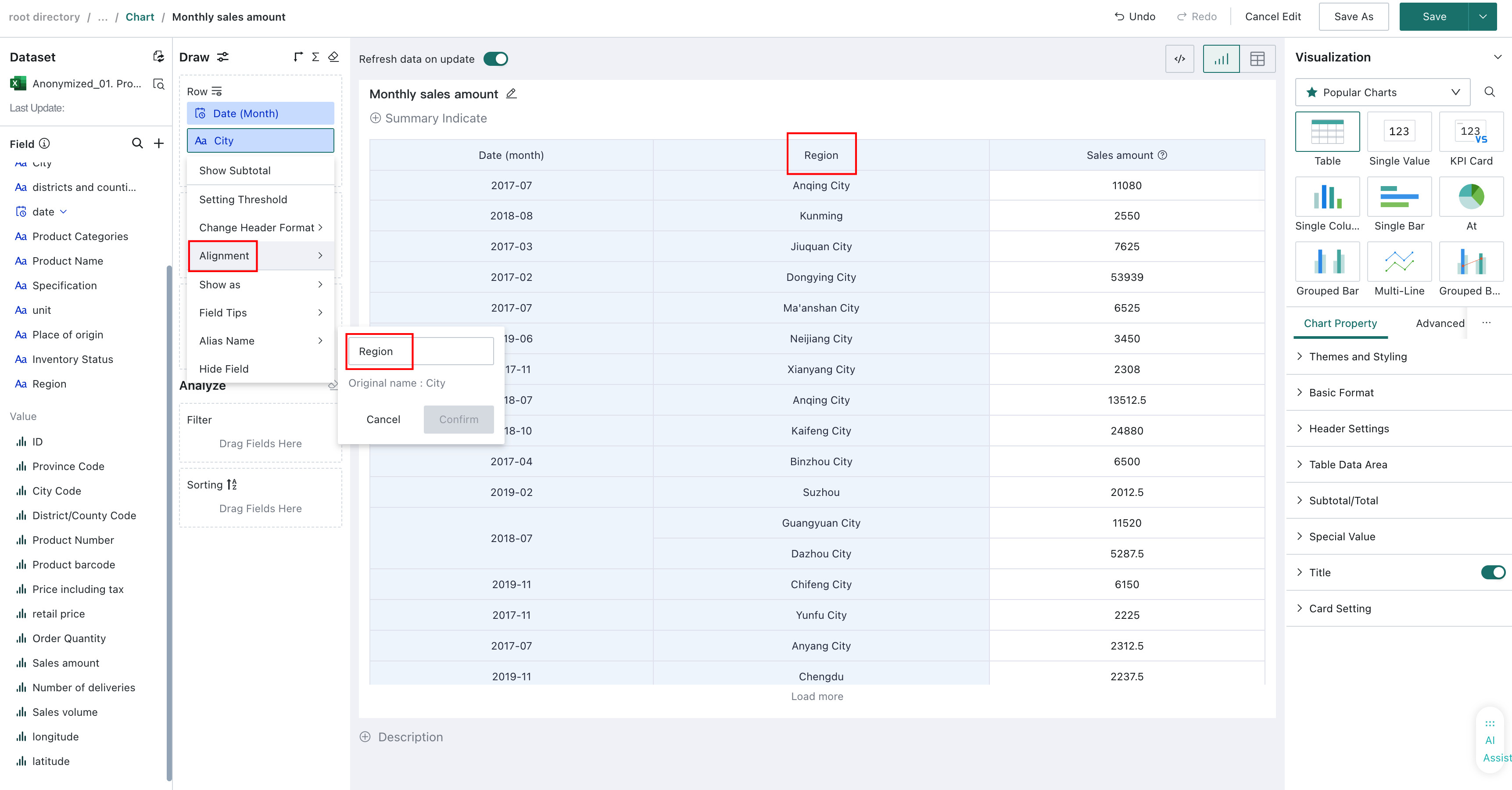Edit the chart title with pencil icon

[x=511, y=93]
